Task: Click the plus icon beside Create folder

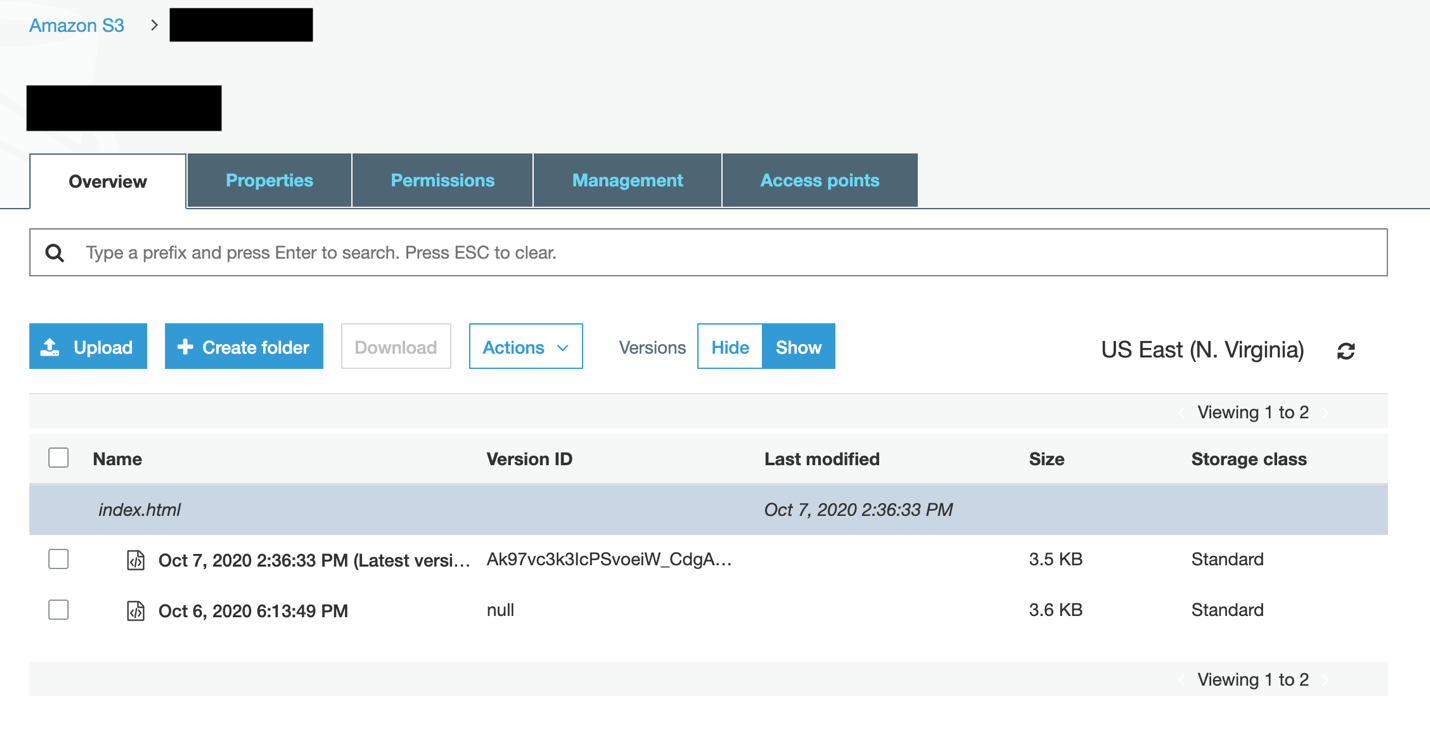Action: click(185, 346)
